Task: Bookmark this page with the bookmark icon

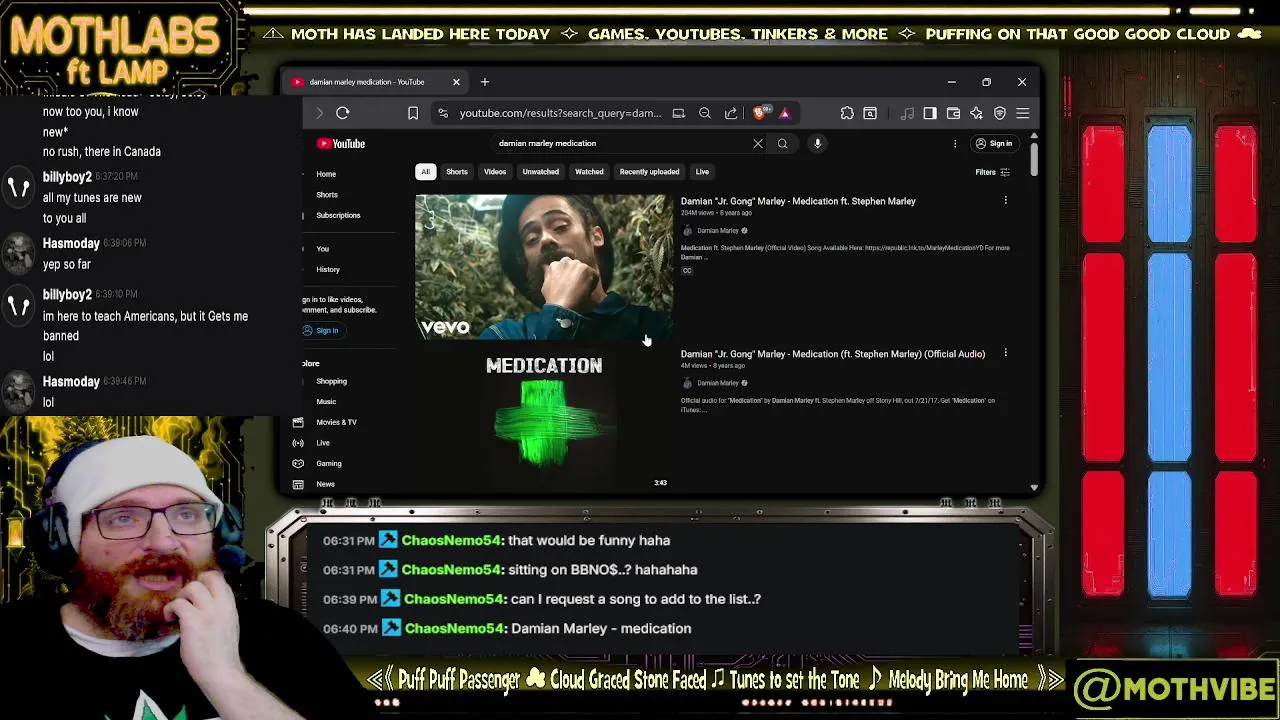Action: click(413, 113)
